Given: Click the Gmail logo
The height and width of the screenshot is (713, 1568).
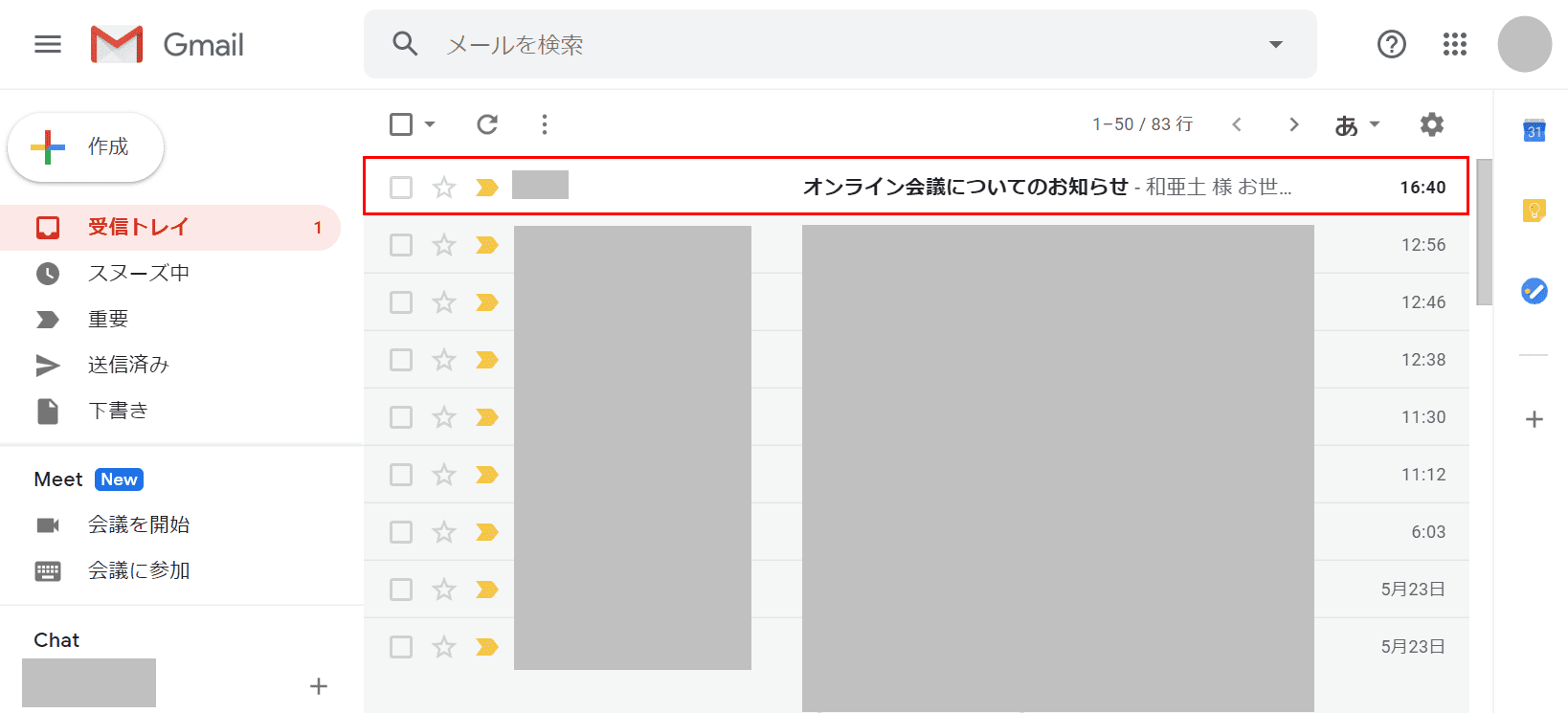Looking at the screenshot, I should click(x=168, y=44).
